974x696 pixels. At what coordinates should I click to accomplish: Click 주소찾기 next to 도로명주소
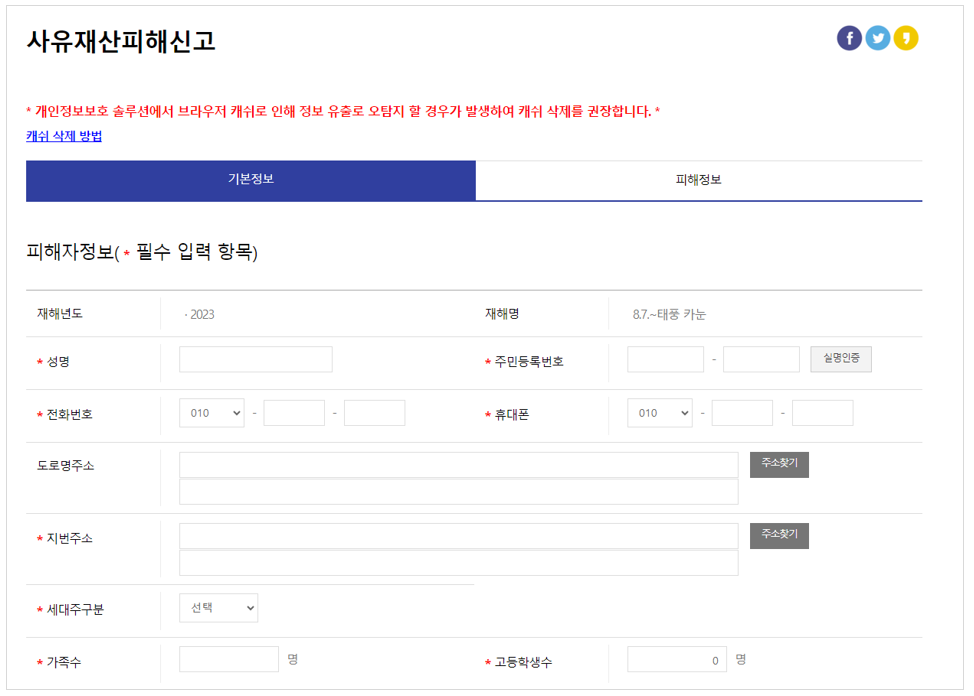(x=779, y=464)
